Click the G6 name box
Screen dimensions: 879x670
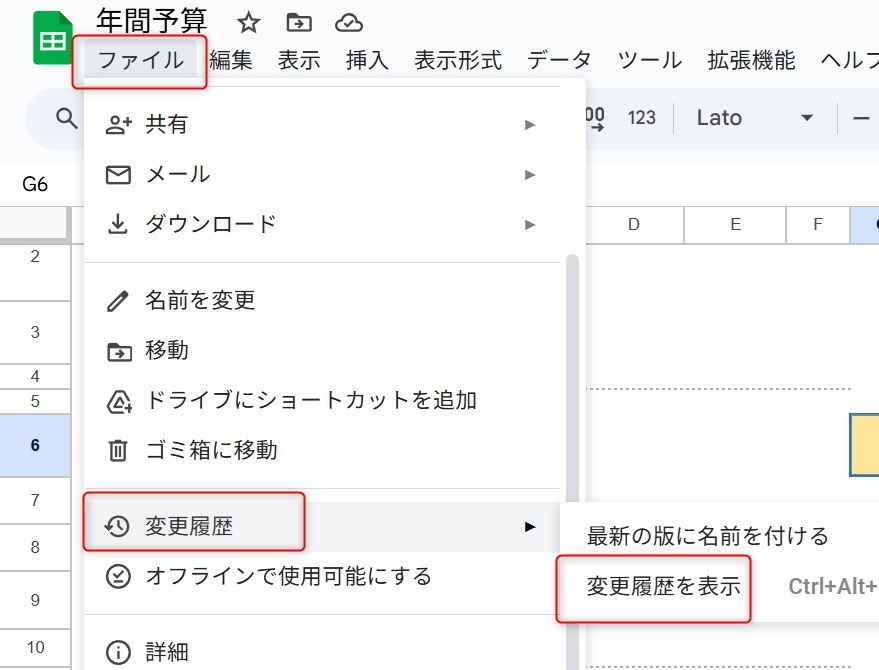click(x=35, y=184)
